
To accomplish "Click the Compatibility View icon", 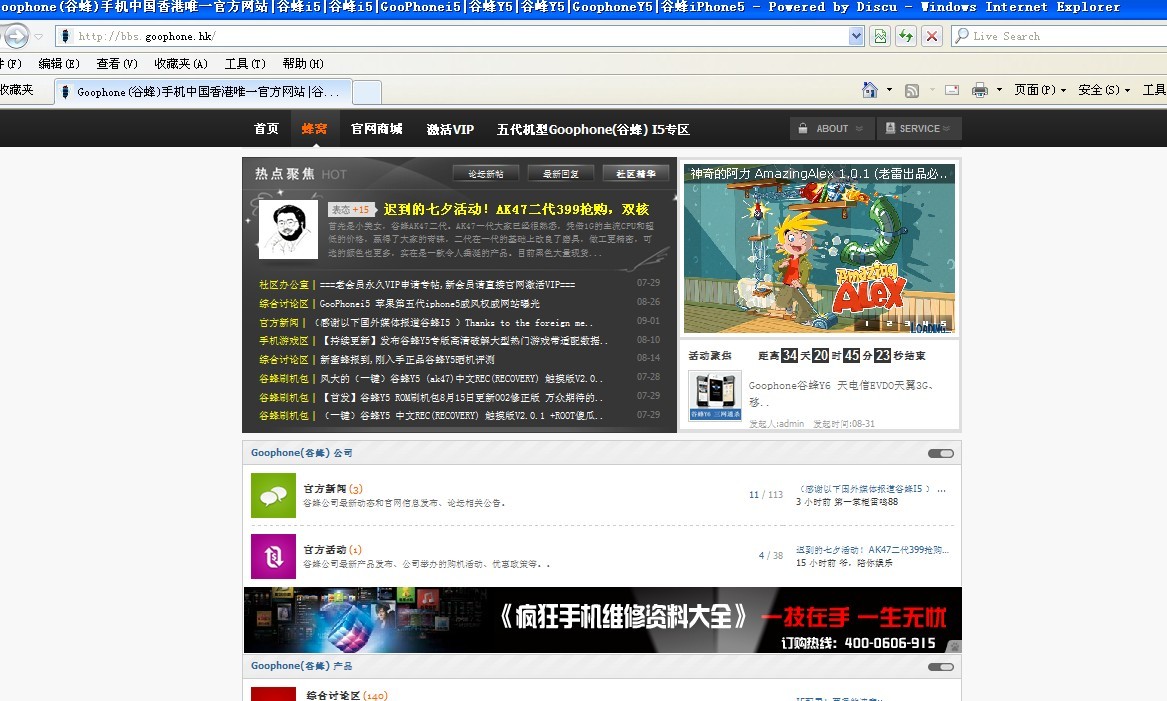I will [x=880, y=36].
